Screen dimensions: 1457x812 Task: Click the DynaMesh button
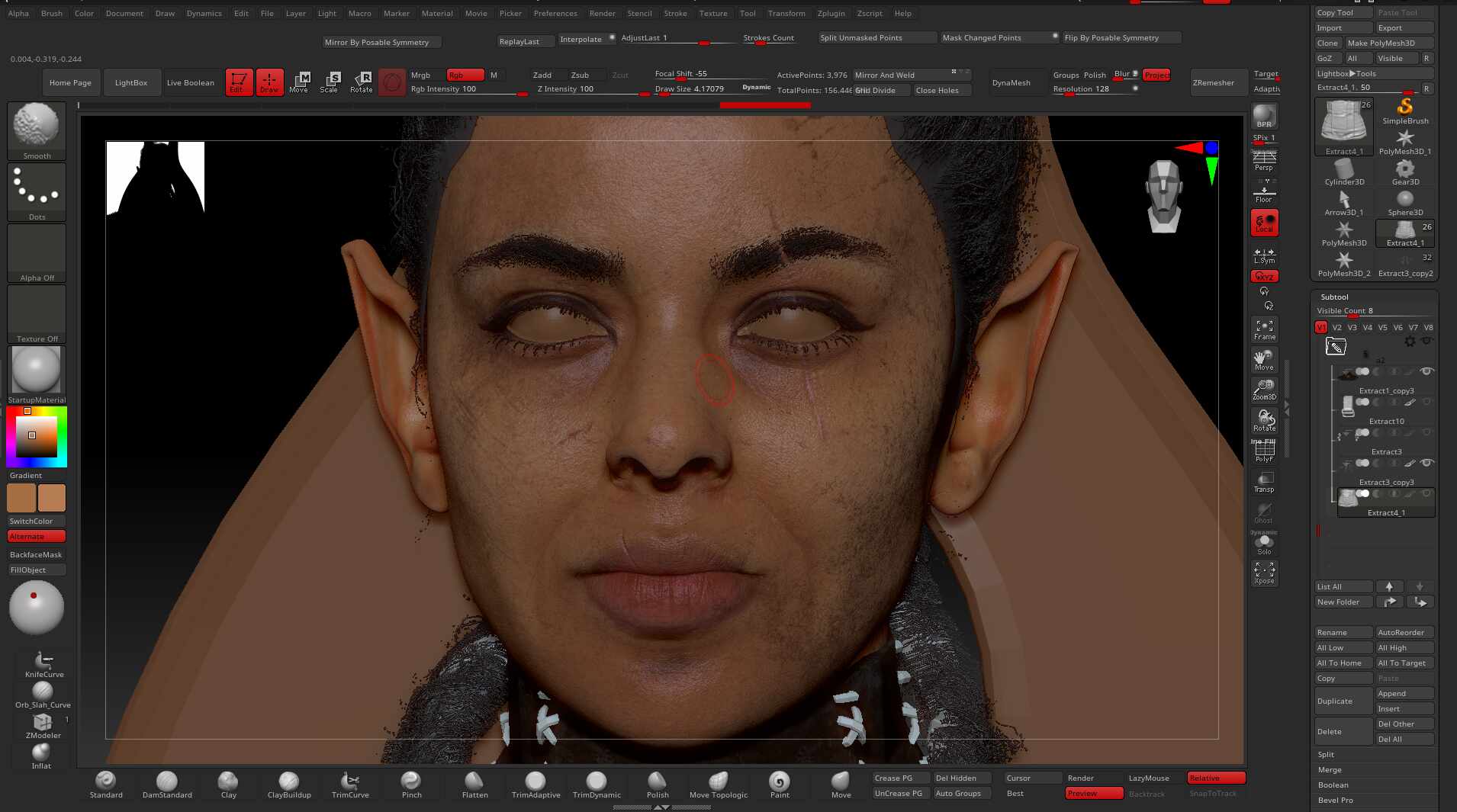coord(1011,82)
